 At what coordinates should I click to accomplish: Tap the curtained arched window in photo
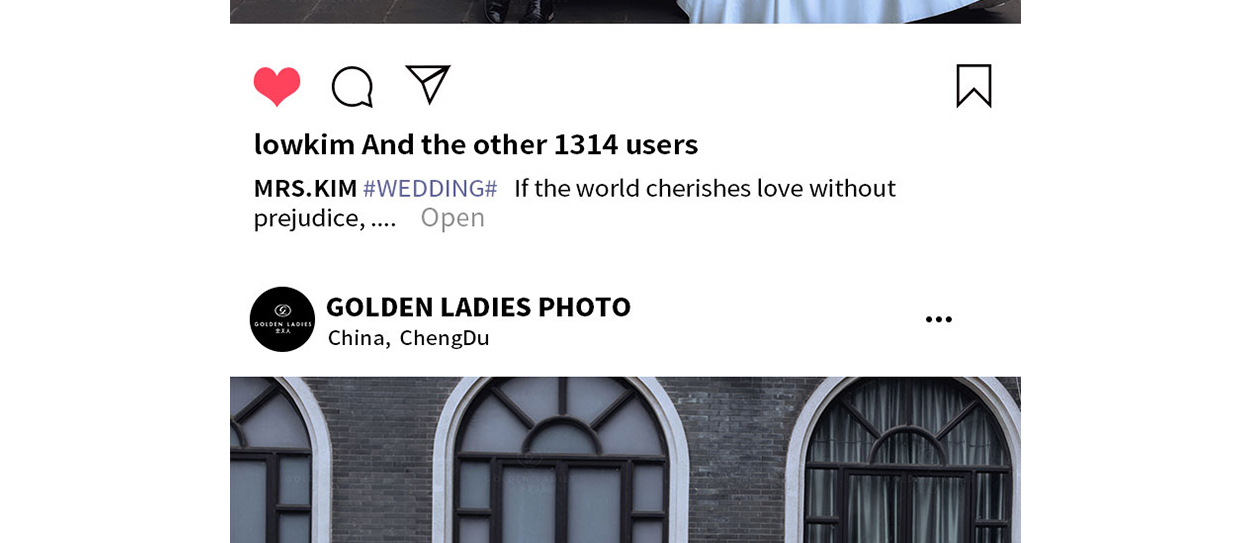click(x=906, y=461)
